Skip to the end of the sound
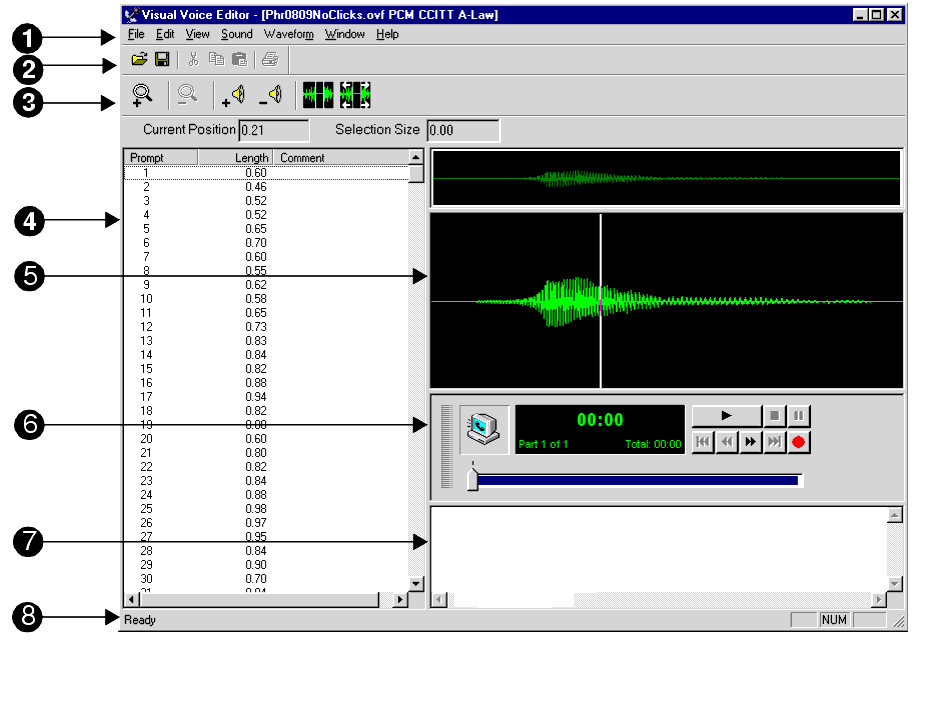This screenshot has height=728, width=931. click(774, 442)
